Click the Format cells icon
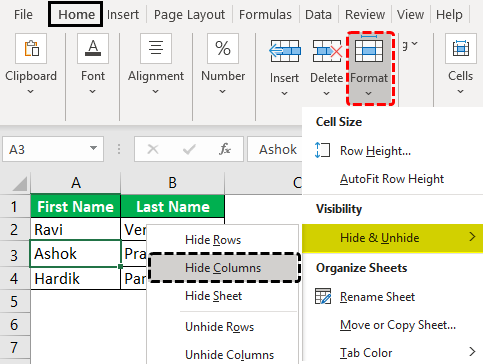The image size is (483, 364). point(369,49)
